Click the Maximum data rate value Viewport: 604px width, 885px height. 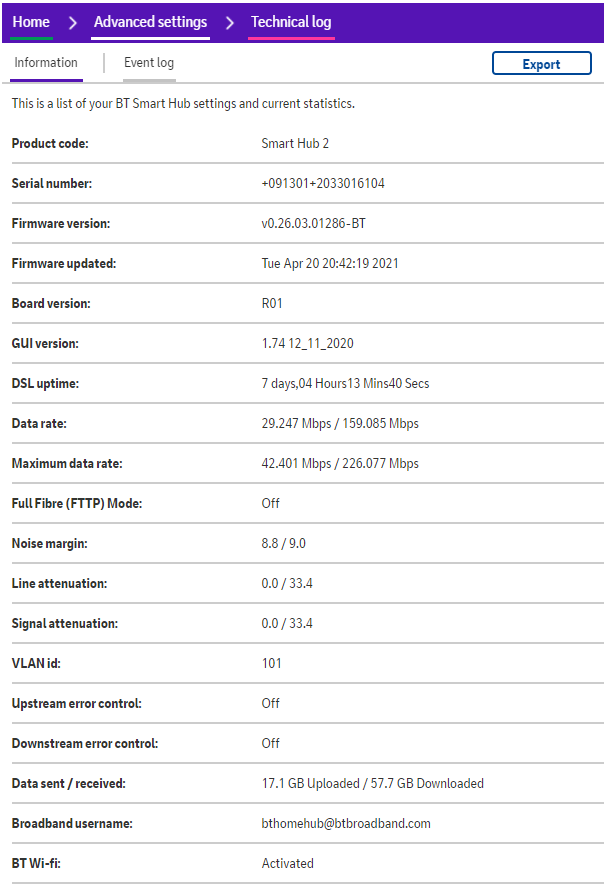[340, 464]
